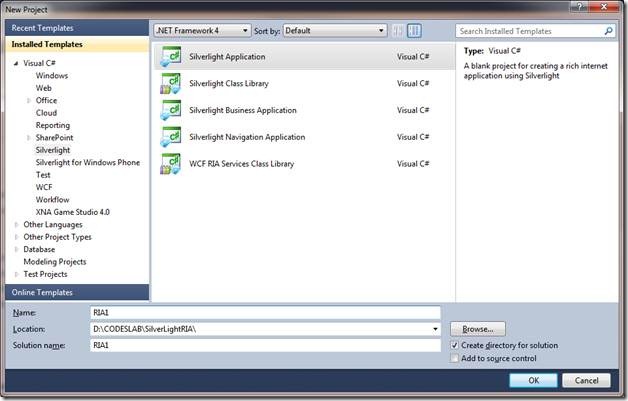The image size is (628, 401).
Task: Uncheck Create directory for solution
Action: tap(455, 345)
